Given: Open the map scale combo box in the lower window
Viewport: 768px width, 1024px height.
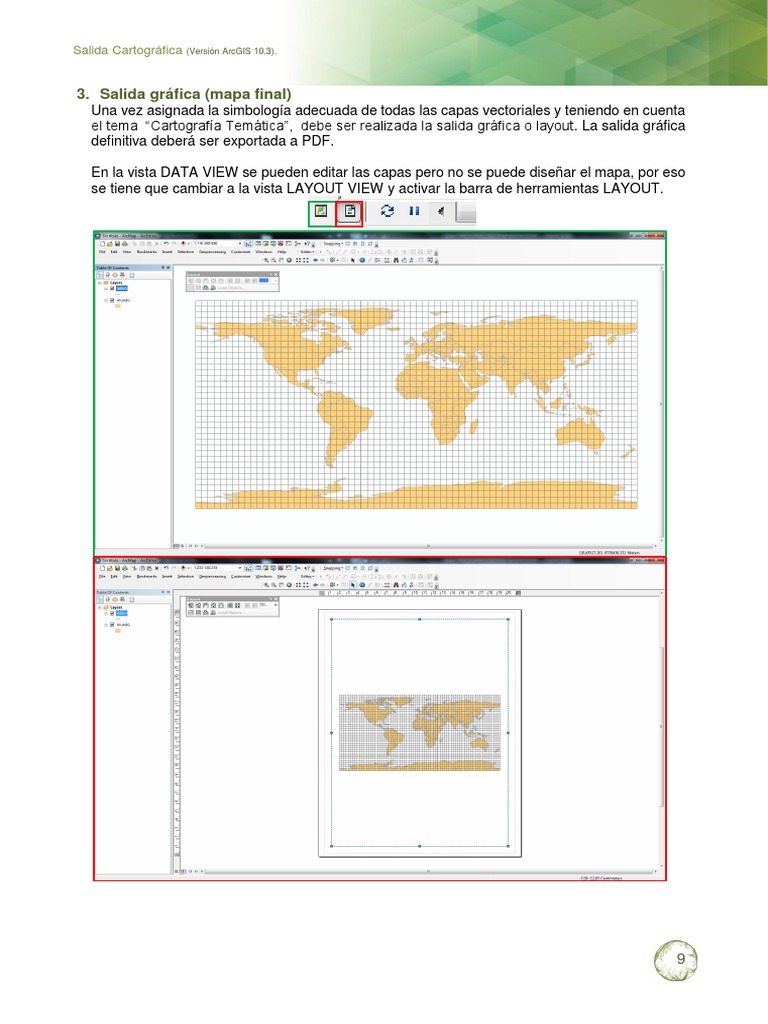Looking at the screenshot, I should tap(217, 568).
